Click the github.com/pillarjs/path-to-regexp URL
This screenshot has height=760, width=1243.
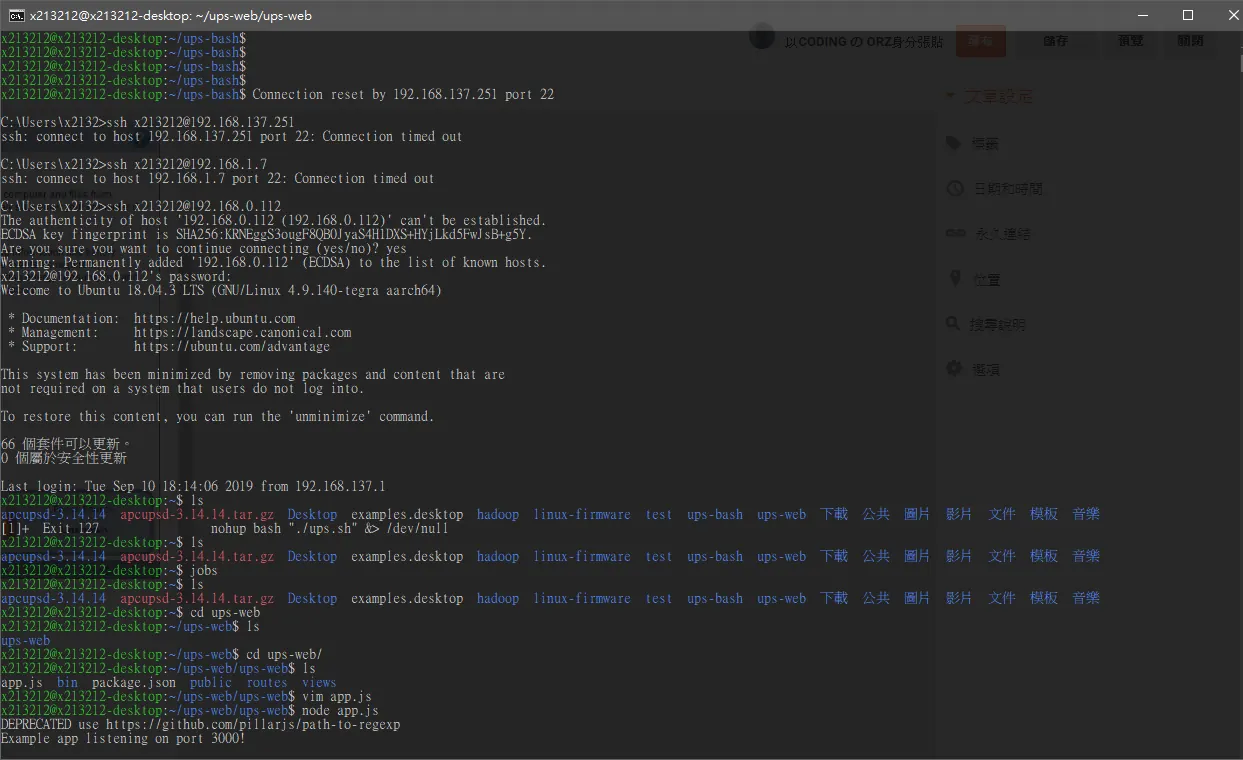(252, 725)
